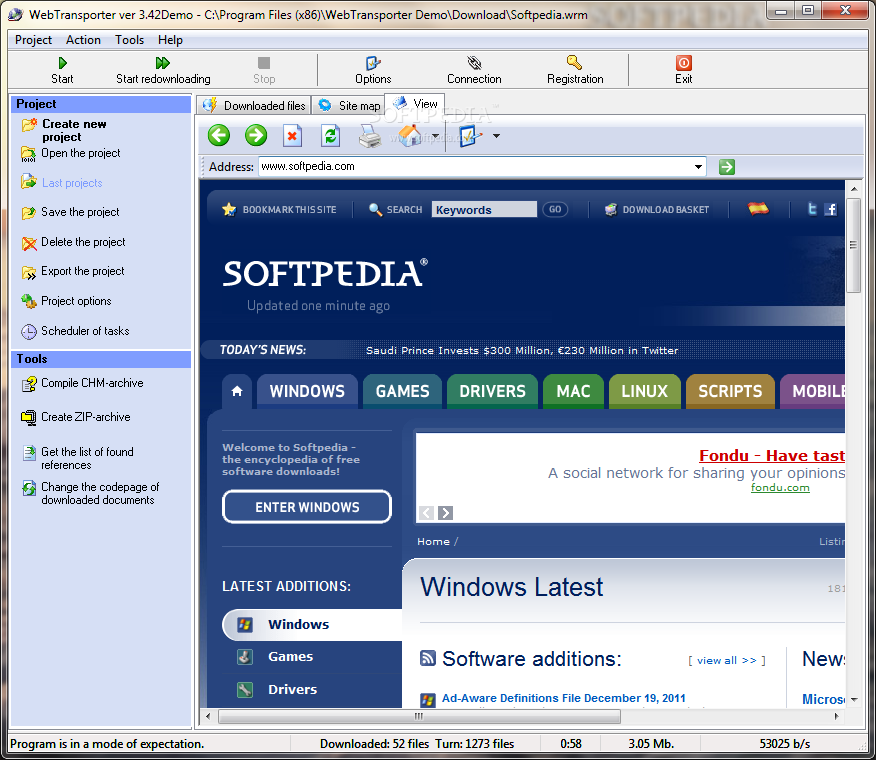
Task: Expand dropdown arrow after checkmark view icon
Action: pyautogui.click(x=496, y=136)
